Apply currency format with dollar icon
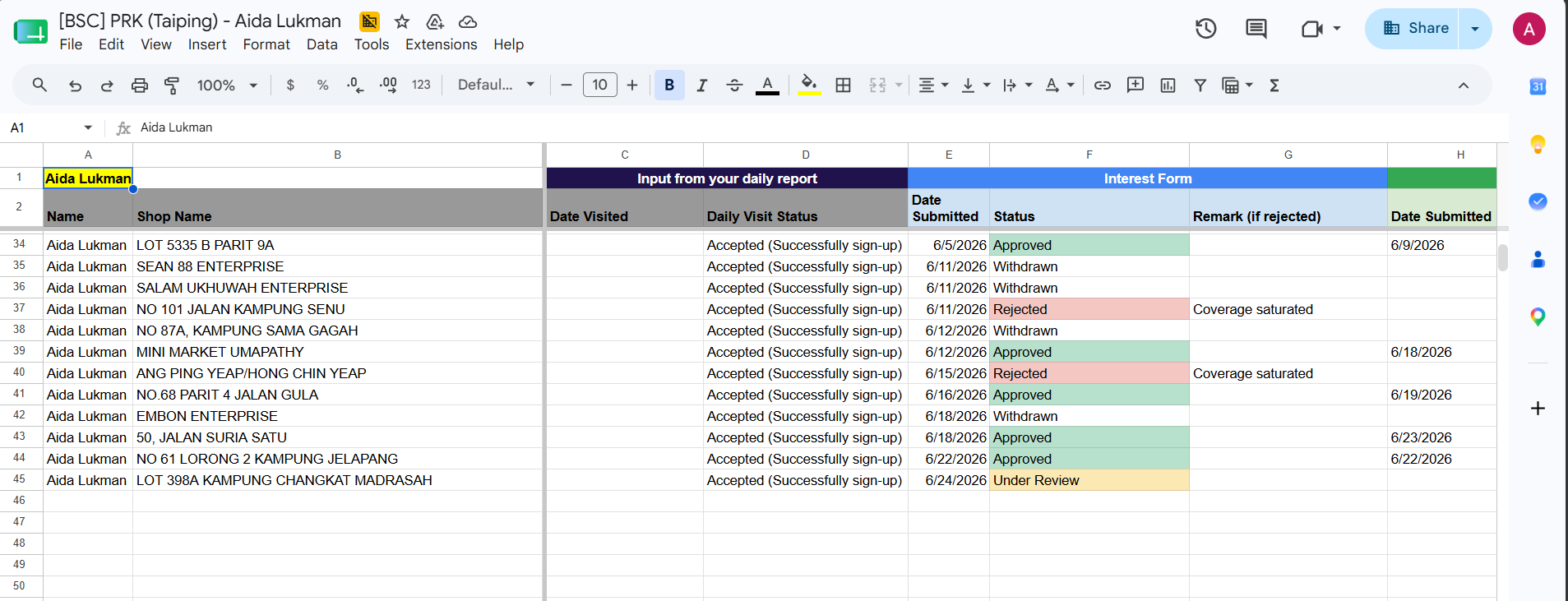The image size is (1568, 601). click(x=290, y=85)
